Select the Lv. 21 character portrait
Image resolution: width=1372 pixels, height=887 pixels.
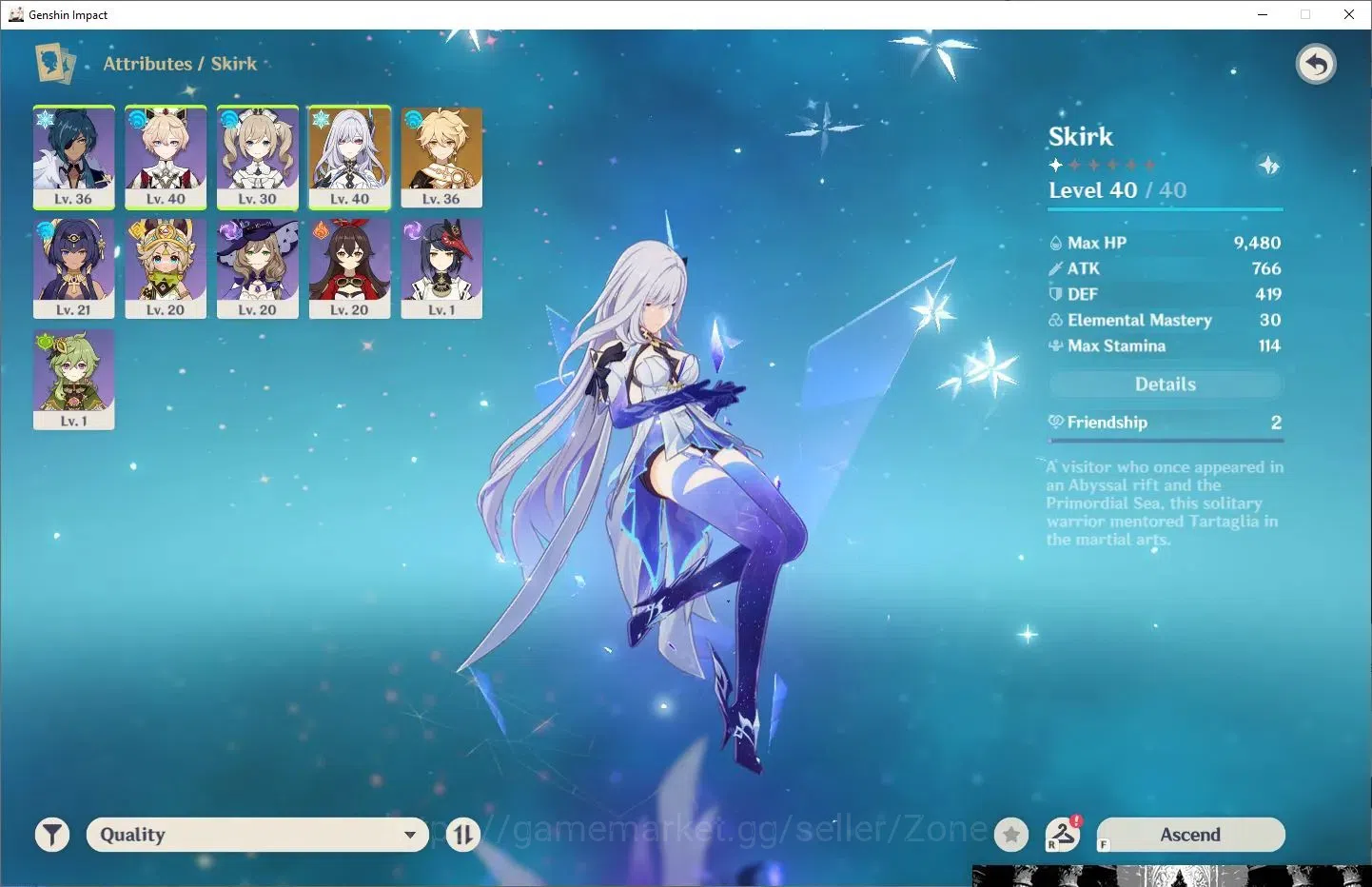tap(74, 268)
